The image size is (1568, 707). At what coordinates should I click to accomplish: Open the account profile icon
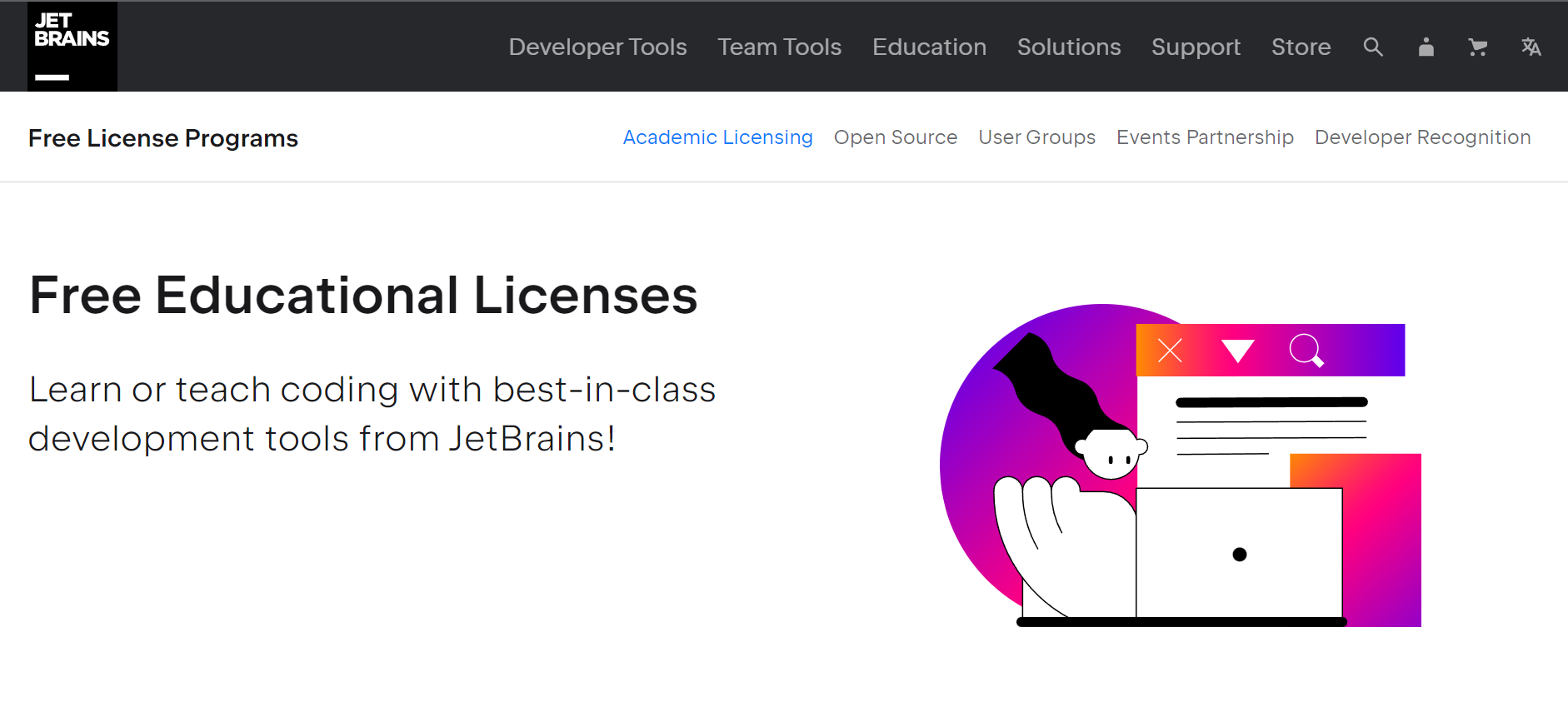pos(1426,47)
